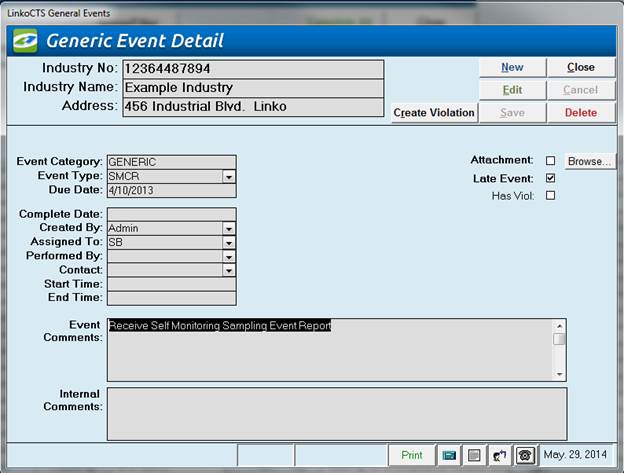Click the green Print button
624x473 pixels.
[x=412, y=455]
